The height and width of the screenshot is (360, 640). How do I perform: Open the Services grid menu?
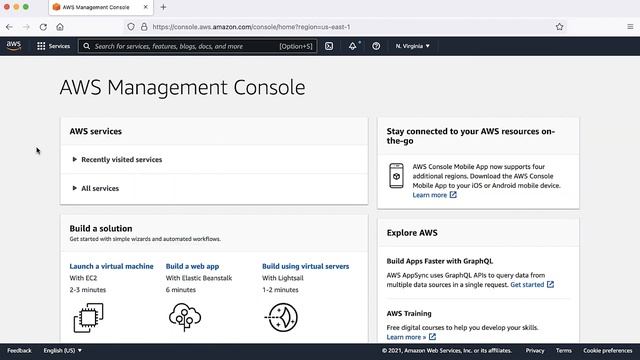(x=41, y=46)
